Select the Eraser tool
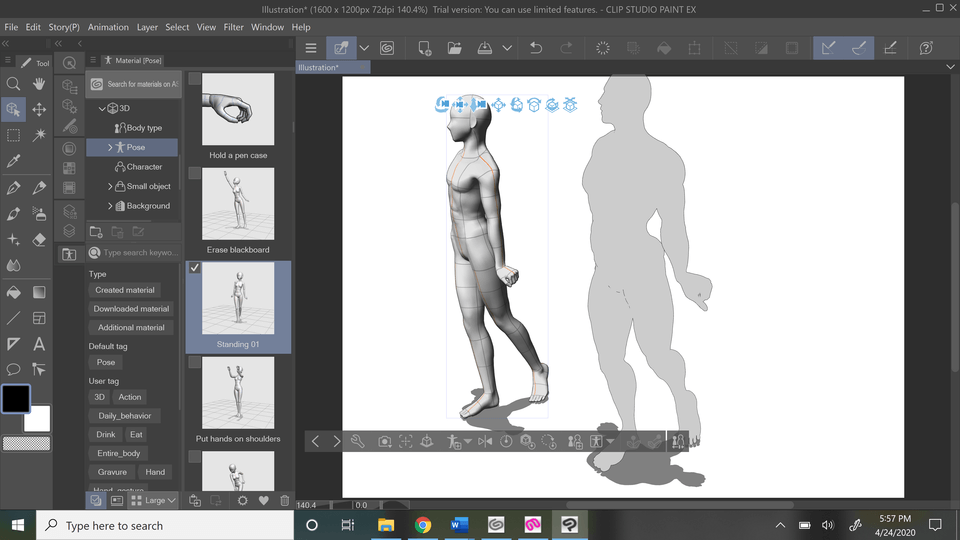 point(39,240)
